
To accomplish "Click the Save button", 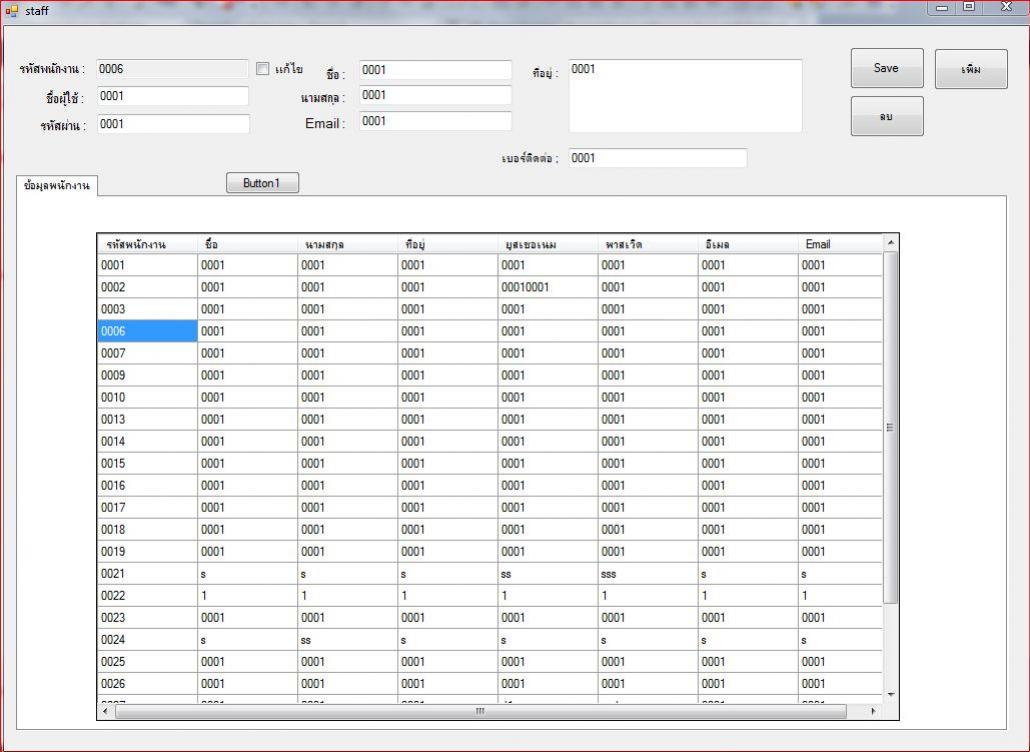I will [886, 69].
